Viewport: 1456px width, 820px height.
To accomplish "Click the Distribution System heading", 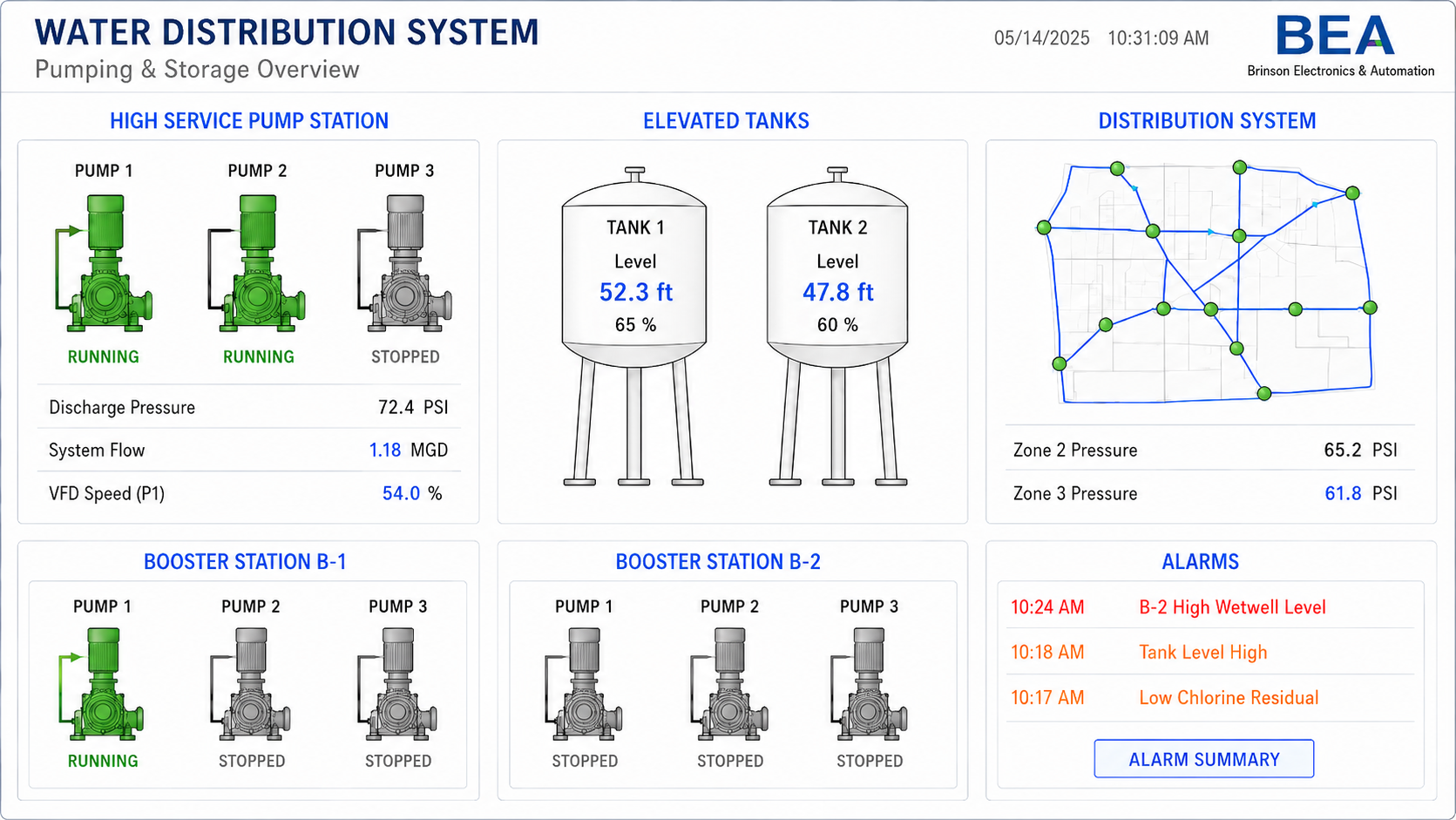I will point(1207,121).
